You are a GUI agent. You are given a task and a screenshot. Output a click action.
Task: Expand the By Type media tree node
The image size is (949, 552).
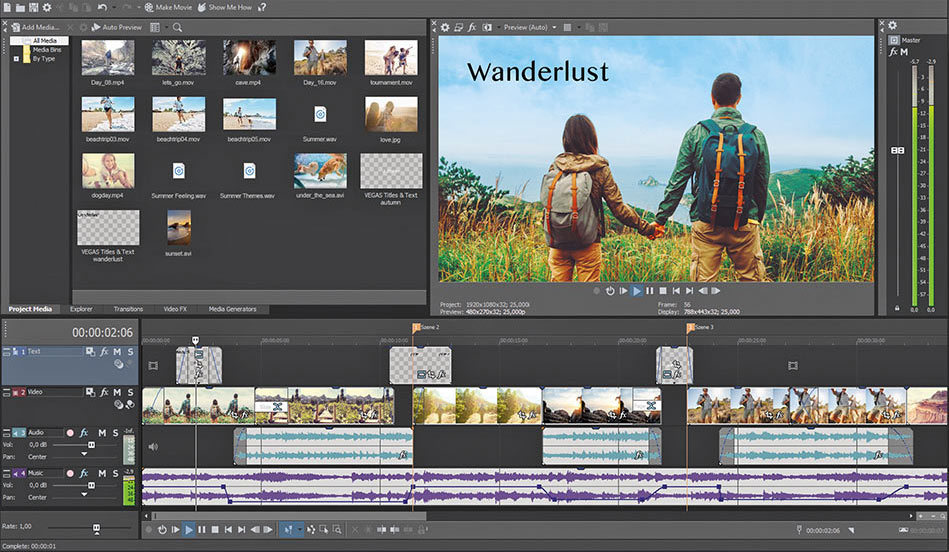(16, 59)
